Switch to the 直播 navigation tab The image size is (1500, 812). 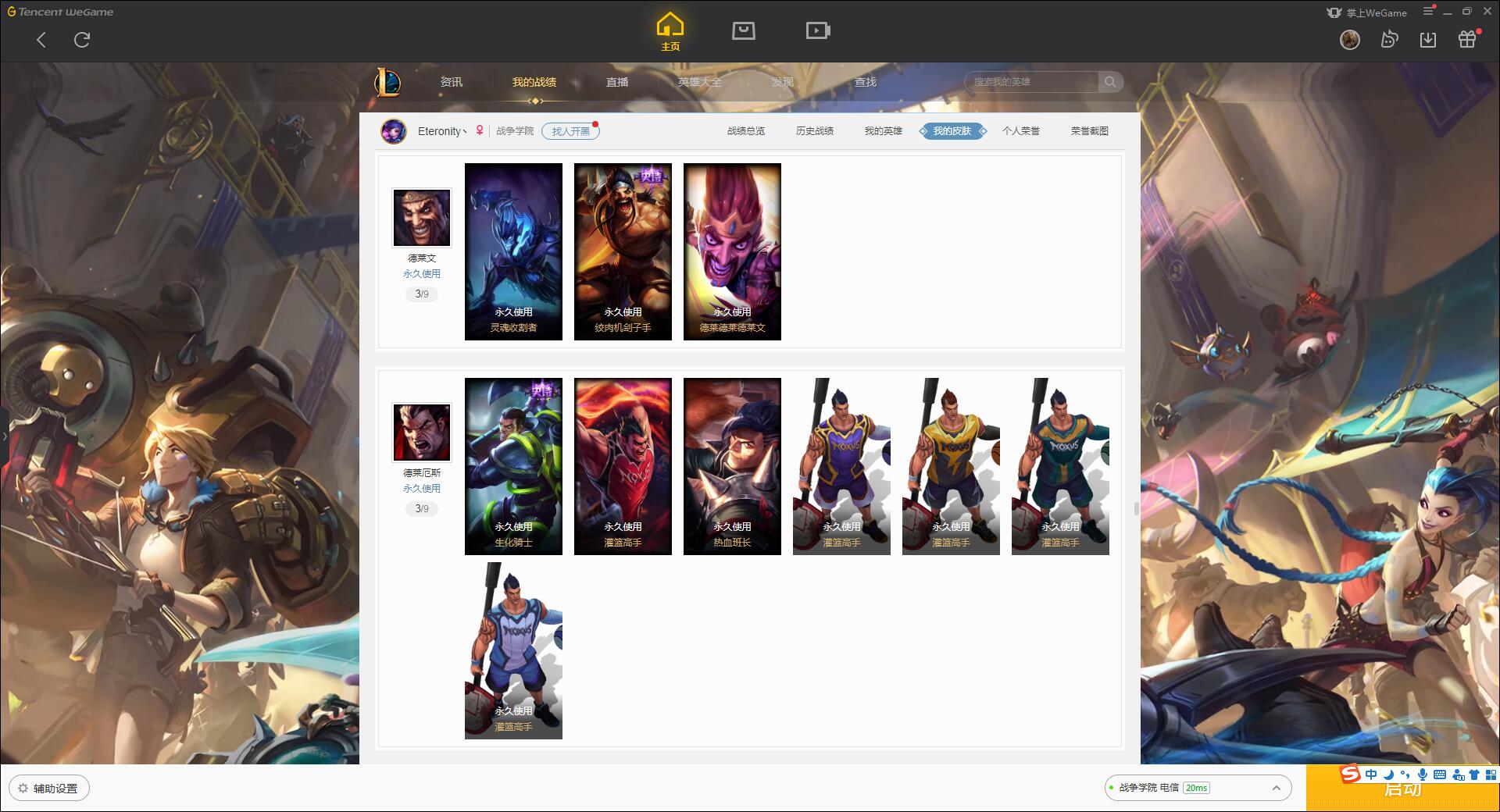(617, 82)
